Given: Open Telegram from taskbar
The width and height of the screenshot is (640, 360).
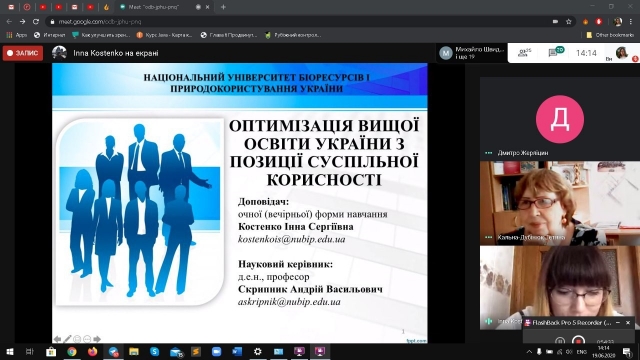Looking at the screenshot, I should click(113, 351).
